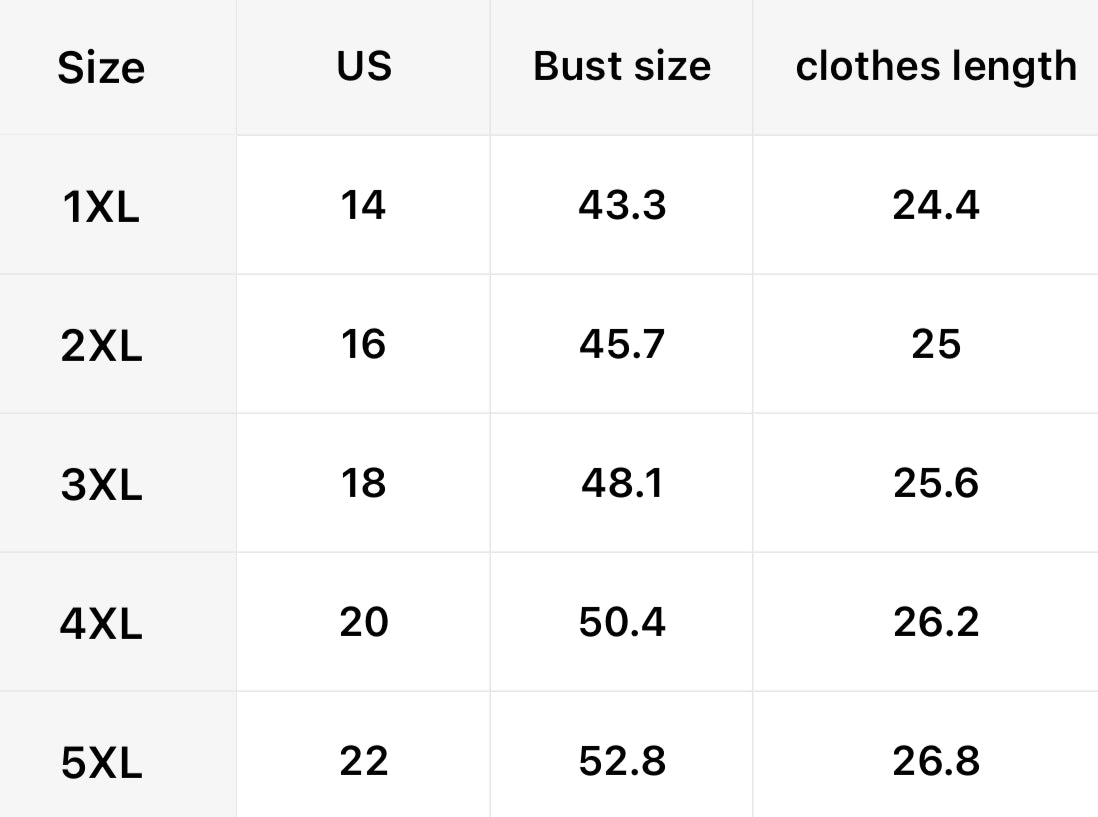Select US size 14 cell
This screenshot has width=1098, height=817.
(x=363, y=205)
